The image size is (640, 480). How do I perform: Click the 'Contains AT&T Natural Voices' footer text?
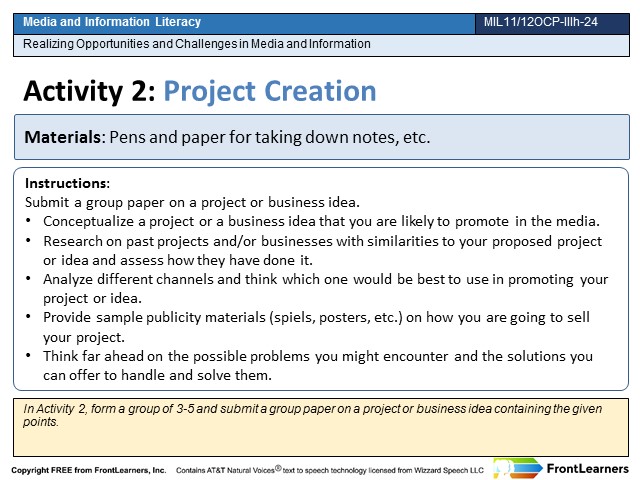click(329, 470)
